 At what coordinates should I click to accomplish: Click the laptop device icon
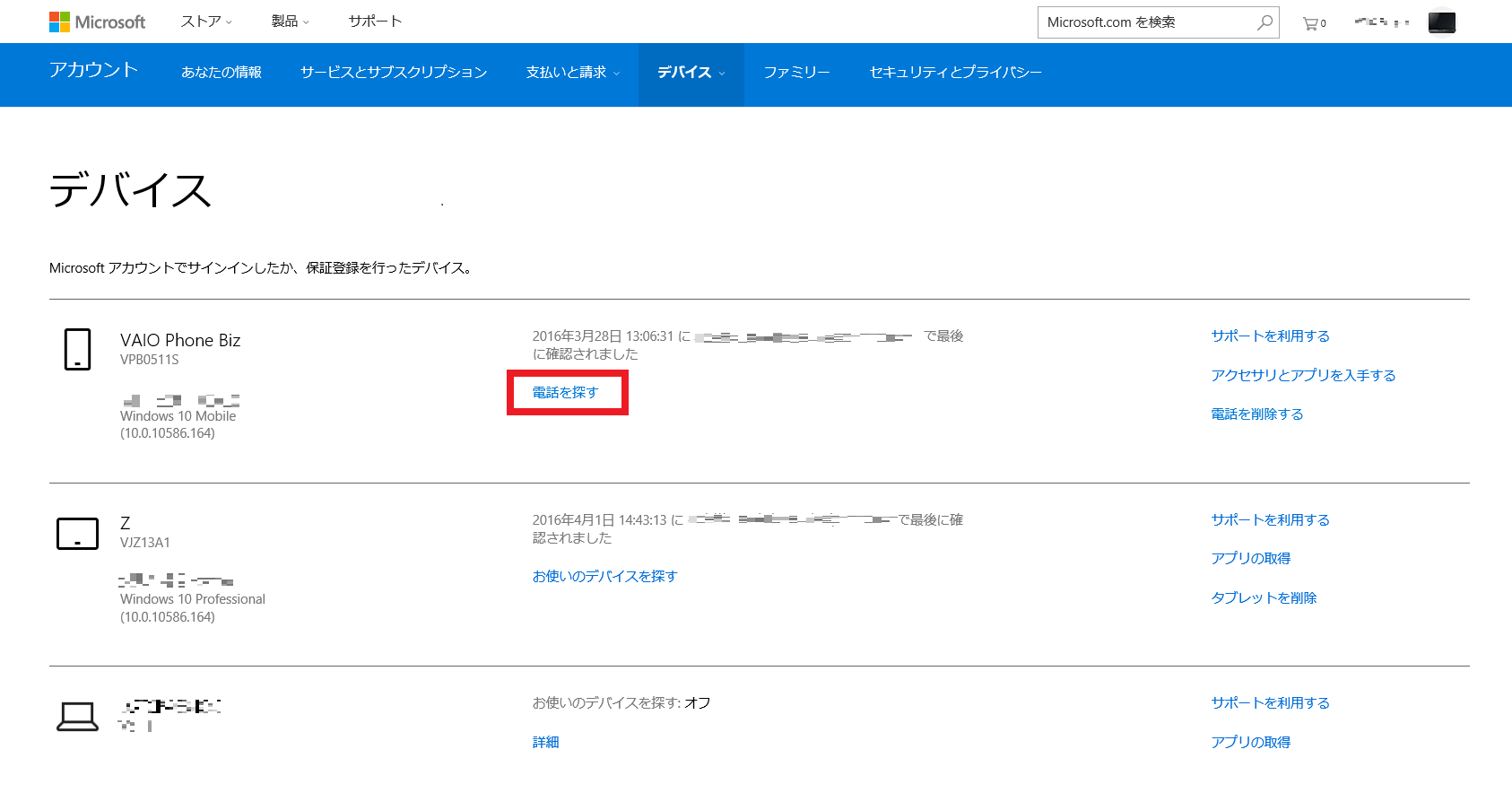[x=77, y=716]
